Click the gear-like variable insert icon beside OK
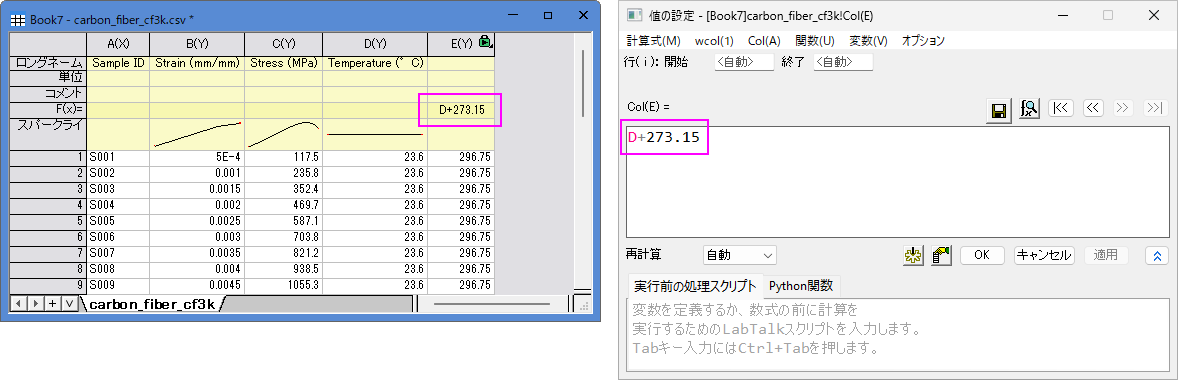Screen dimensions: 1178x380 click(913, 255)
